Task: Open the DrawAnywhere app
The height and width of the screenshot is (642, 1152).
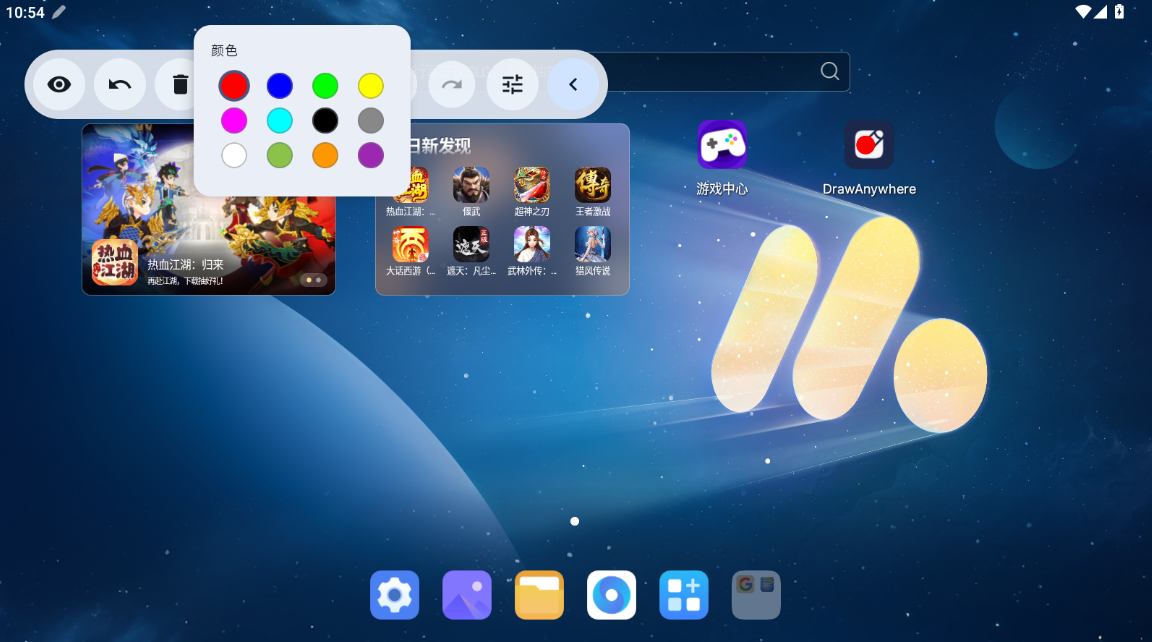Action: (868, 146)
